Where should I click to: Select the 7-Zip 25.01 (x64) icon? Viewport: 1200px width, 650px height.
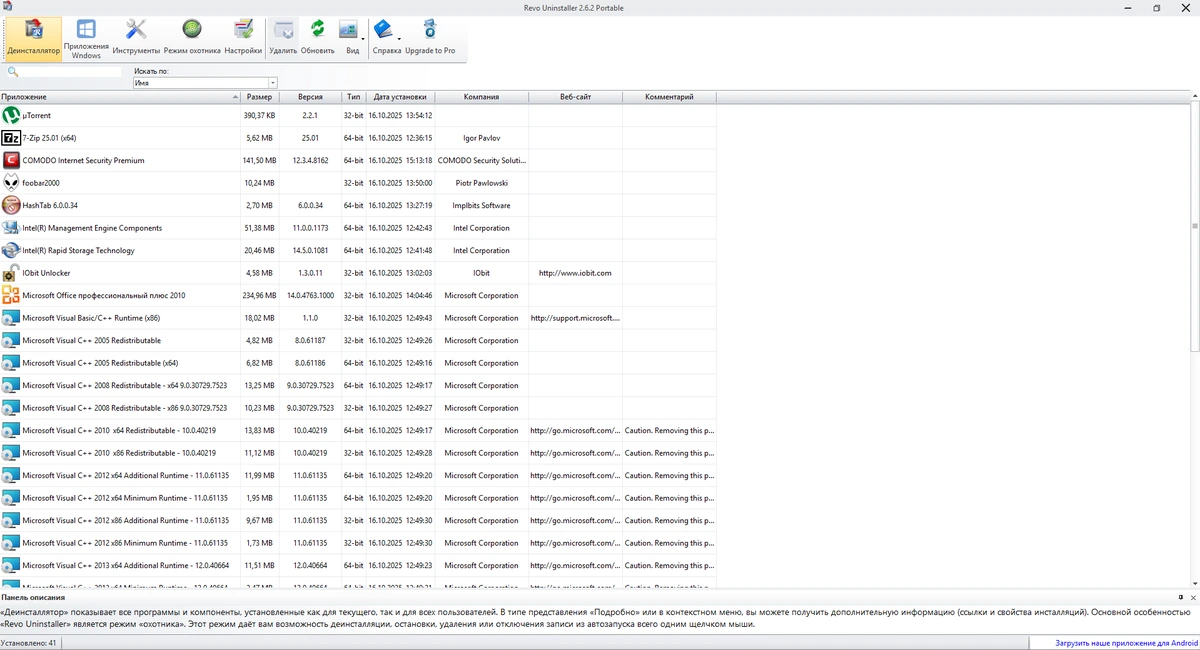point(11,138)
